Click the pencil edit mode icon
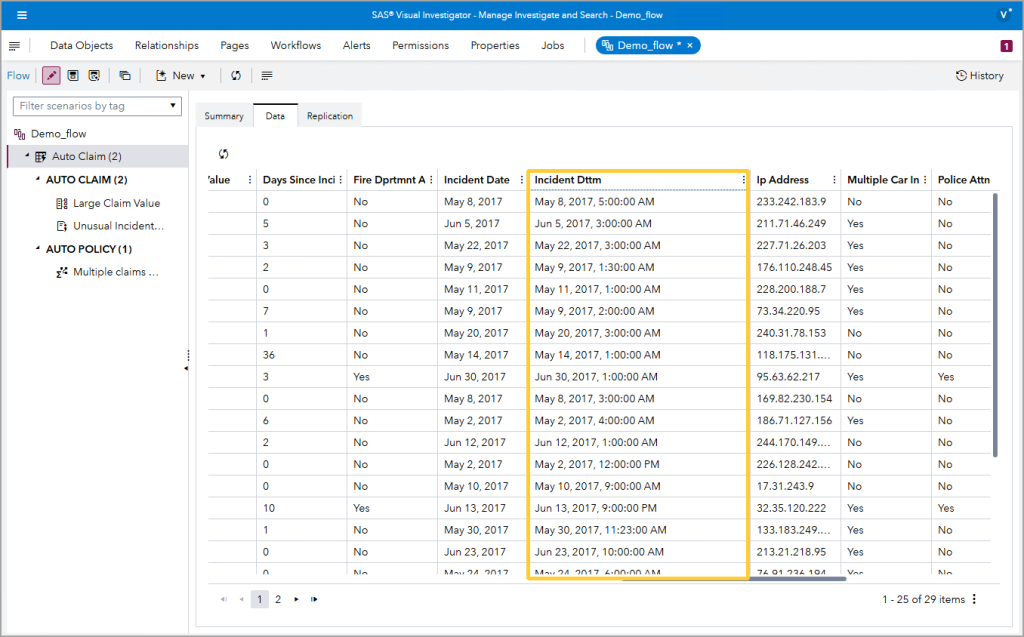The height and width of the screenshot is (637, 1024). (x=51, y=76)
